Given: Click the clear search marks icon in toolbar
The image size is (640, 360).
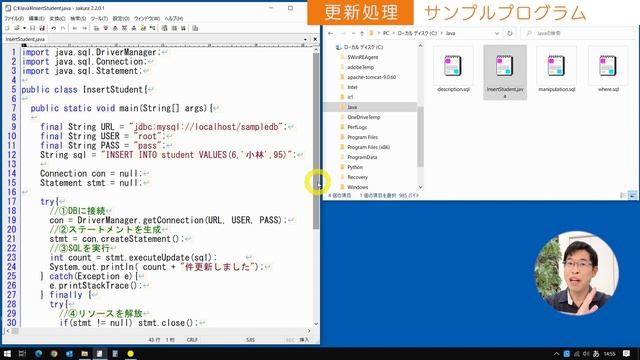Looking at the screenshot, I should pos(134,28).
